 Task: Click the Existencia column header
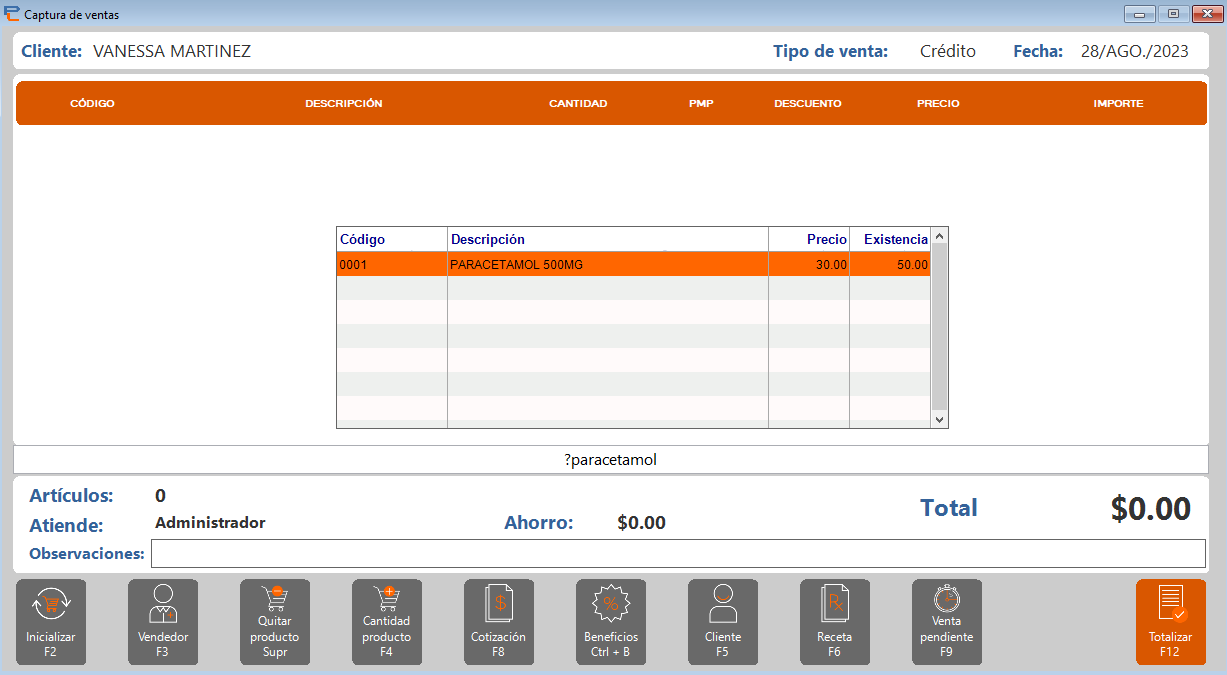pyautogui.click(x=890, y=239)
